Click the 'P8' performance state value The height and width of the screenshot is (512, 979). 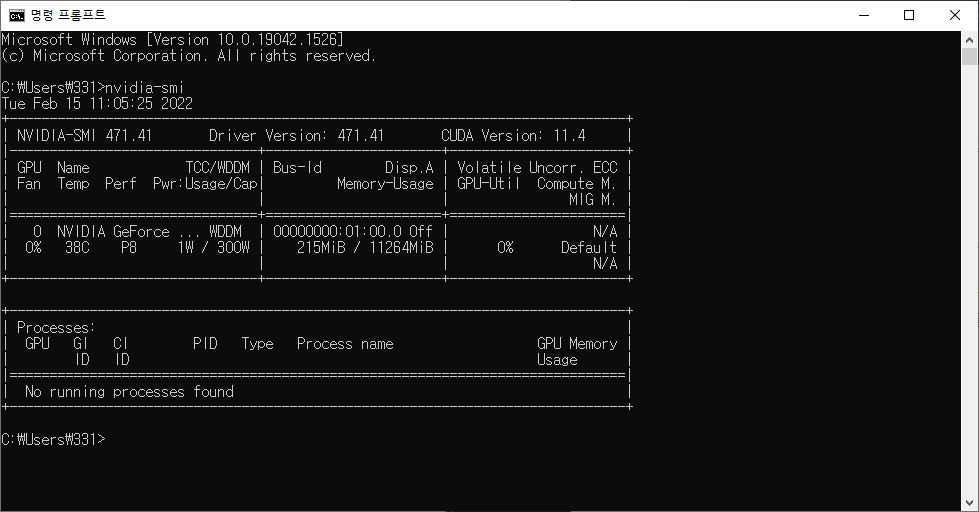point(129,248)
